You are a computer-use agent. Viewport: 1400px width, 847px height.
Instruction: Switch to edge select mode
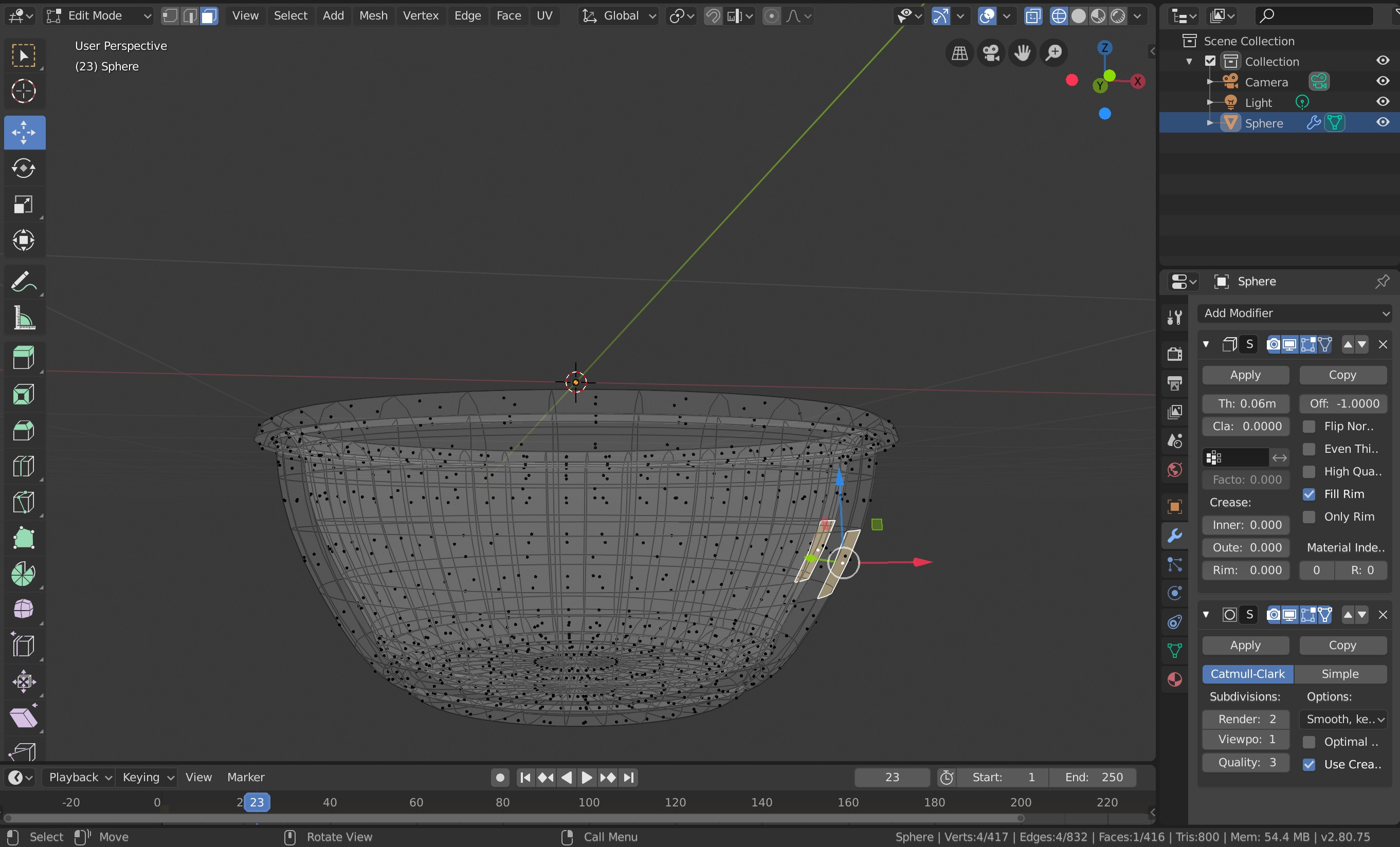tap(190, 16)
